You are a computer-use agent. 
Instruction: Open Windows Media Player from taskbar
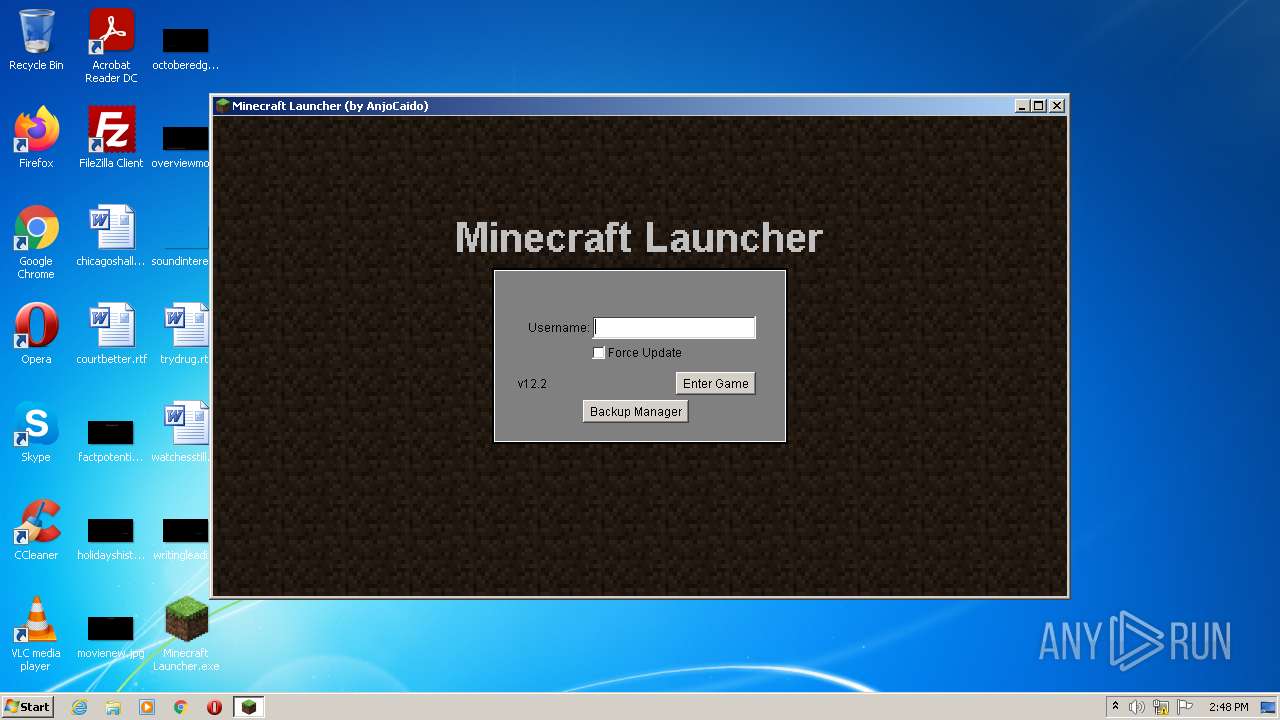click(147, 707)
